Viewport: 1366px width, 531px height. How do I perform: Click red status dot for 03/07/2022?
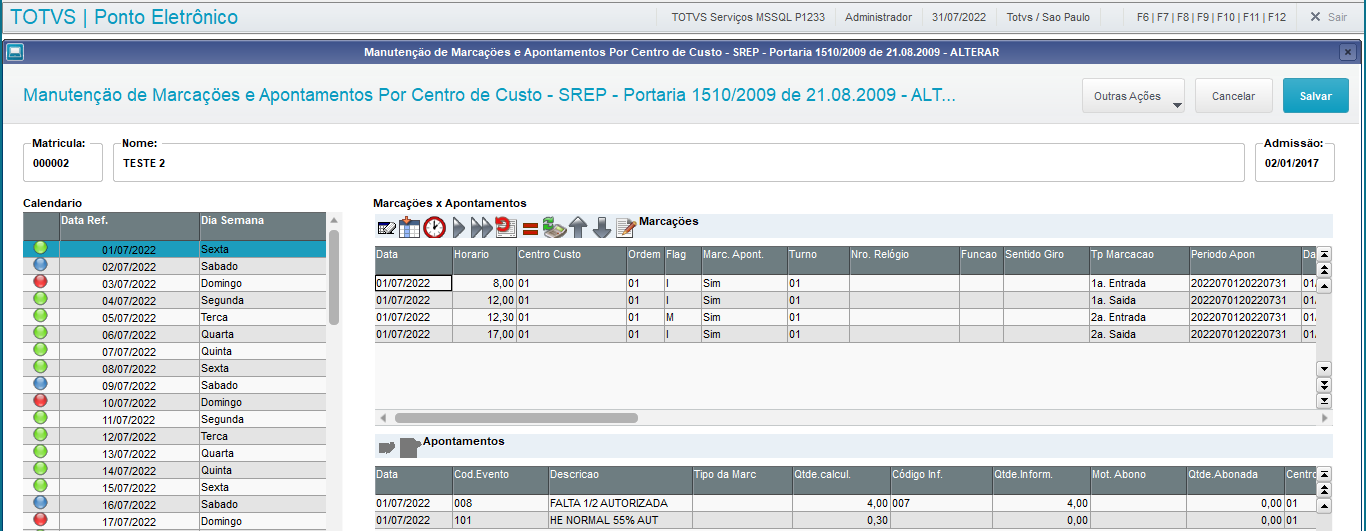tap(41, 283)
